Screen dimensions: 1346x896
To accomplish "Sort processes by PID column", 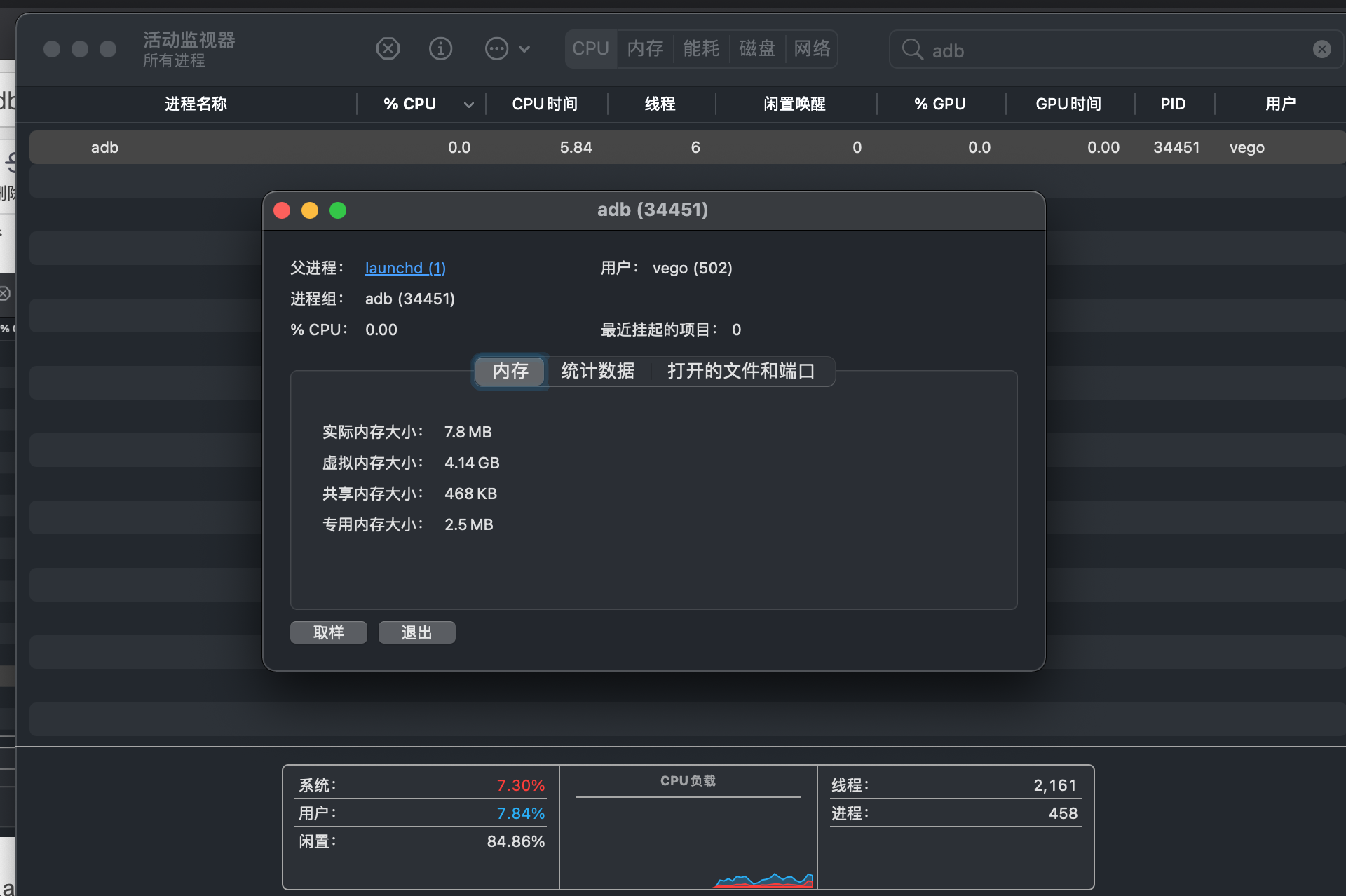I will (x=1173, y=104).
